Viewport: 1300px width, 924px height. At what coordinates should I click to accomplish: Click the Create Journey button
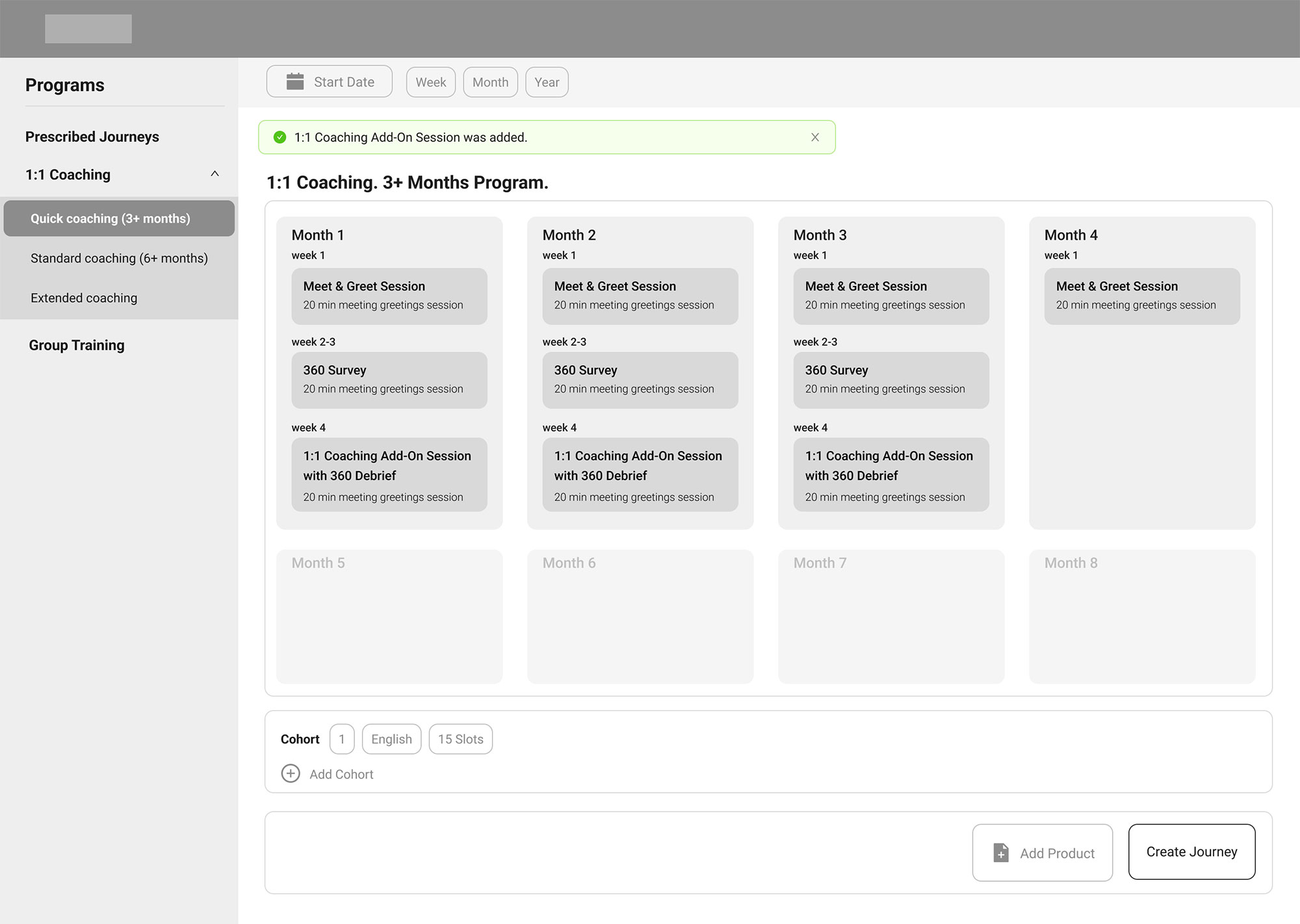pos(1191,852)
